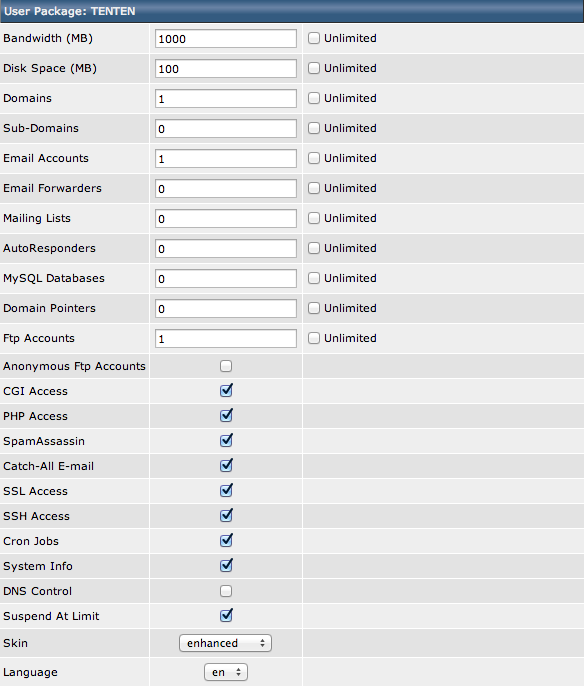Select the Email Accounts input box

click(226, 159)
